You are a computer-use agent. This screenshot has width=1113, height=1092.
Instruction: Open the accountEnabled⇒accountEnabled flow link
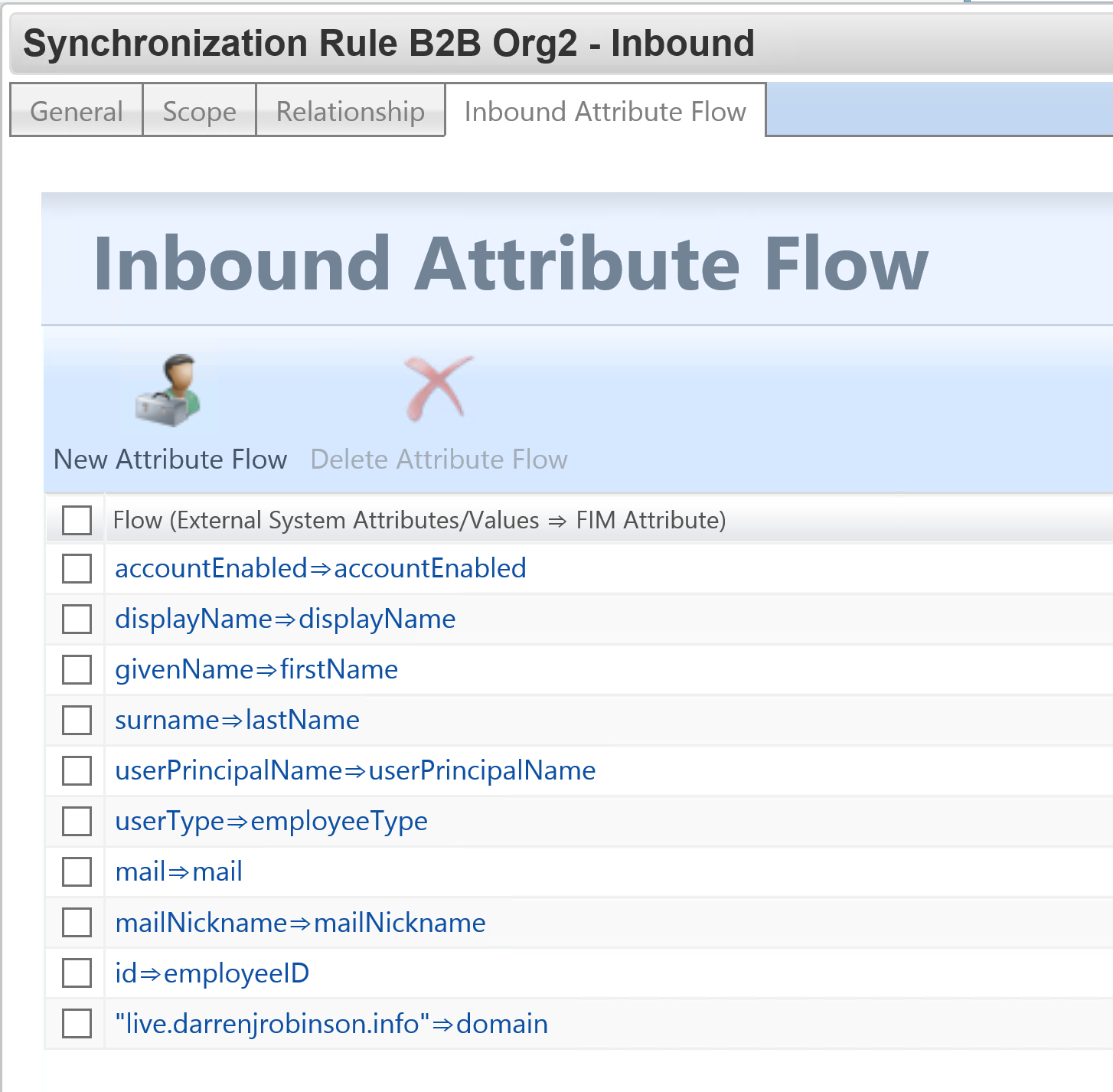[x=320, y=568]
